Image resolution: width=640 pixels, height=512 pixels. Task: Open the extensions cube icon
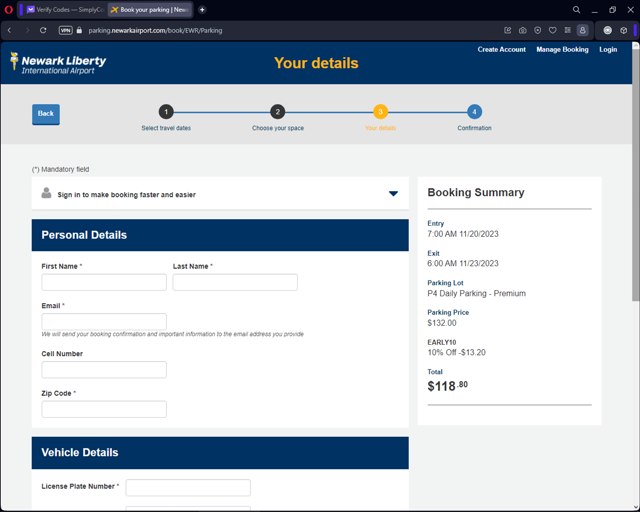tap(623, 30)
